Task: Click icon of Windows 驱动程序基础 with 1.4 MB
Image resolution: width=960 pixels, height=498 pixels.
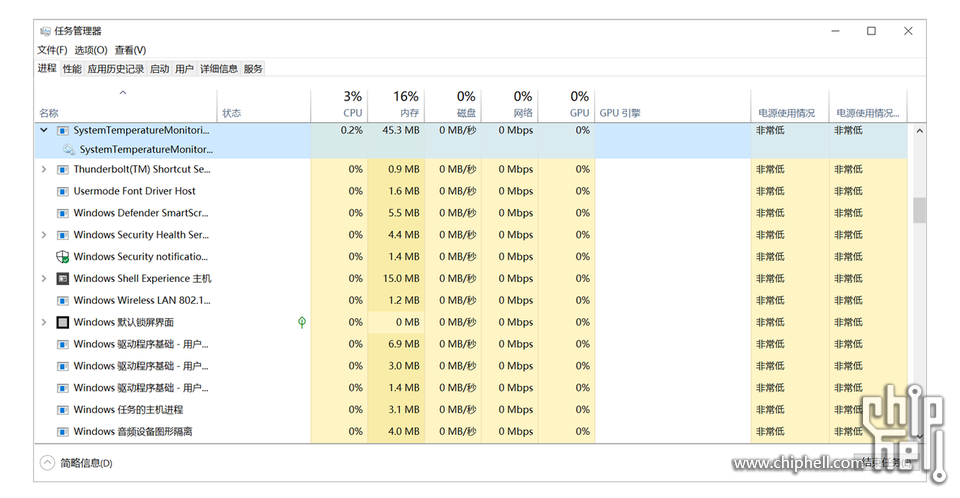Action: [62, 388]
